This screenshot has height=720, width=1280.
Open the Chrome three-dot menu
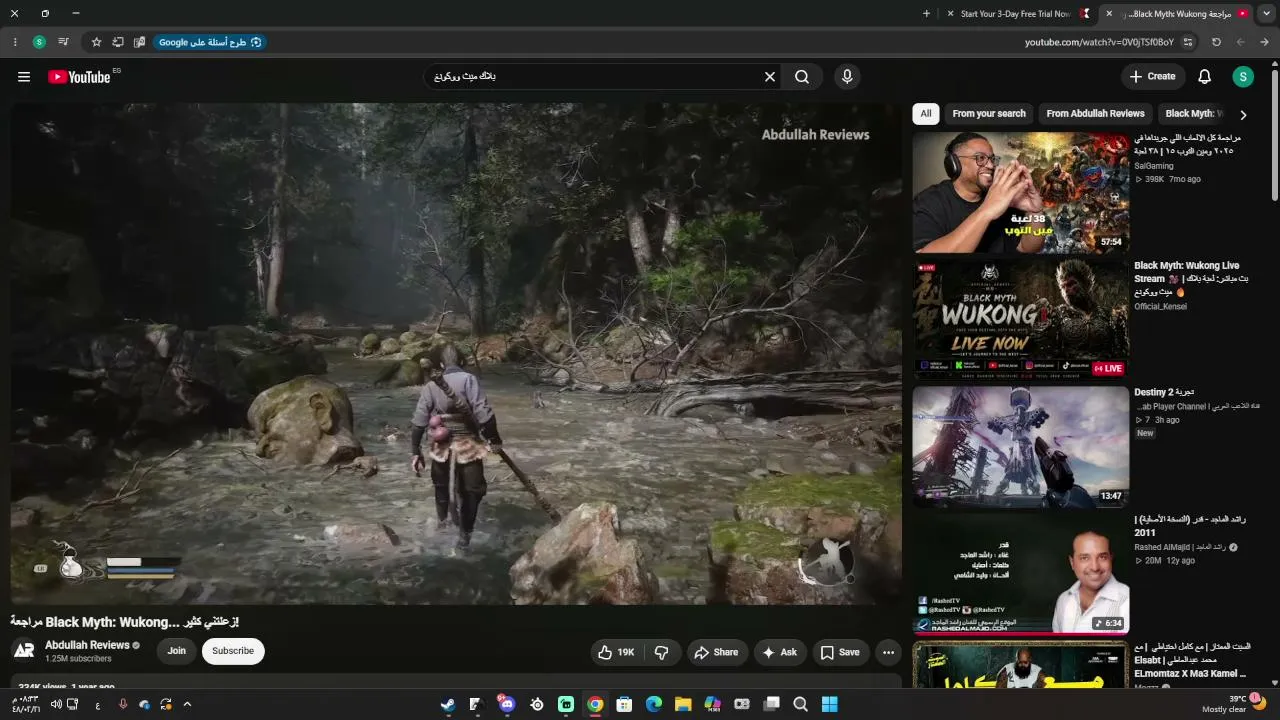(x=15, y=42)
